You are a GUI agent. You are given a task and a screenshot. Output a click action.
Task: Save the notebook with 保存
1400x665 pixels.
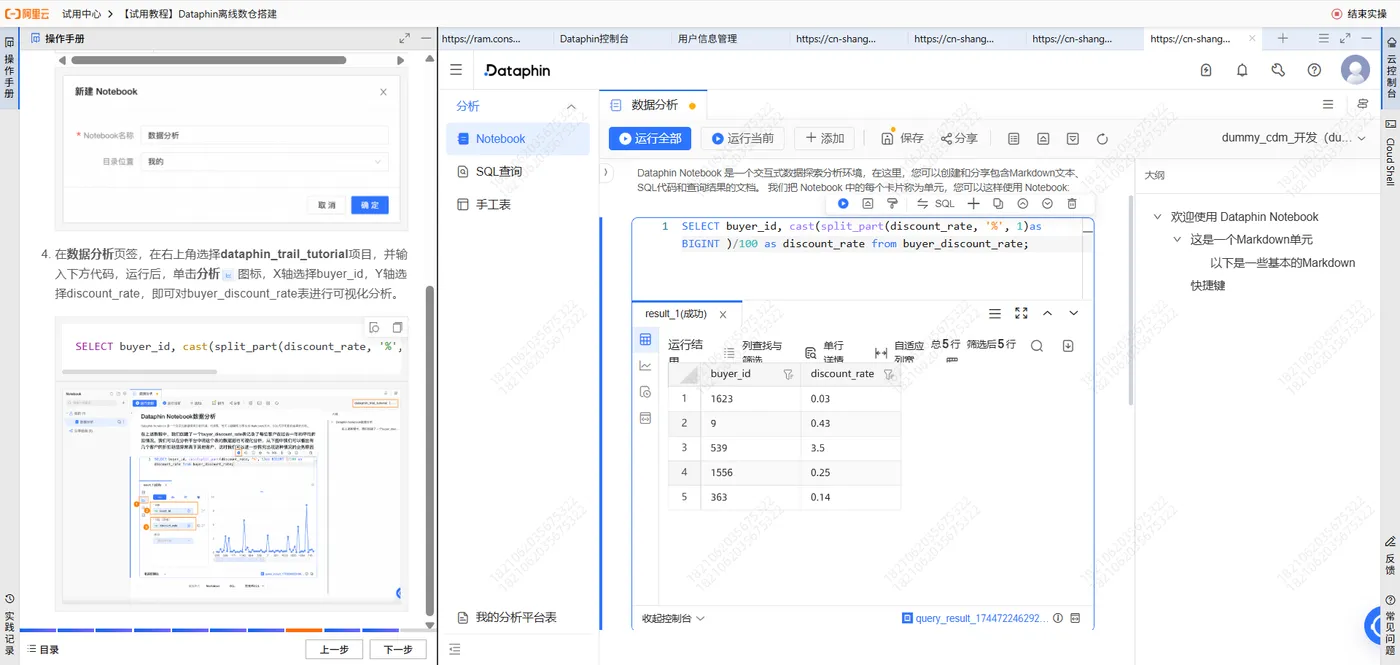(x=902, y=138)
